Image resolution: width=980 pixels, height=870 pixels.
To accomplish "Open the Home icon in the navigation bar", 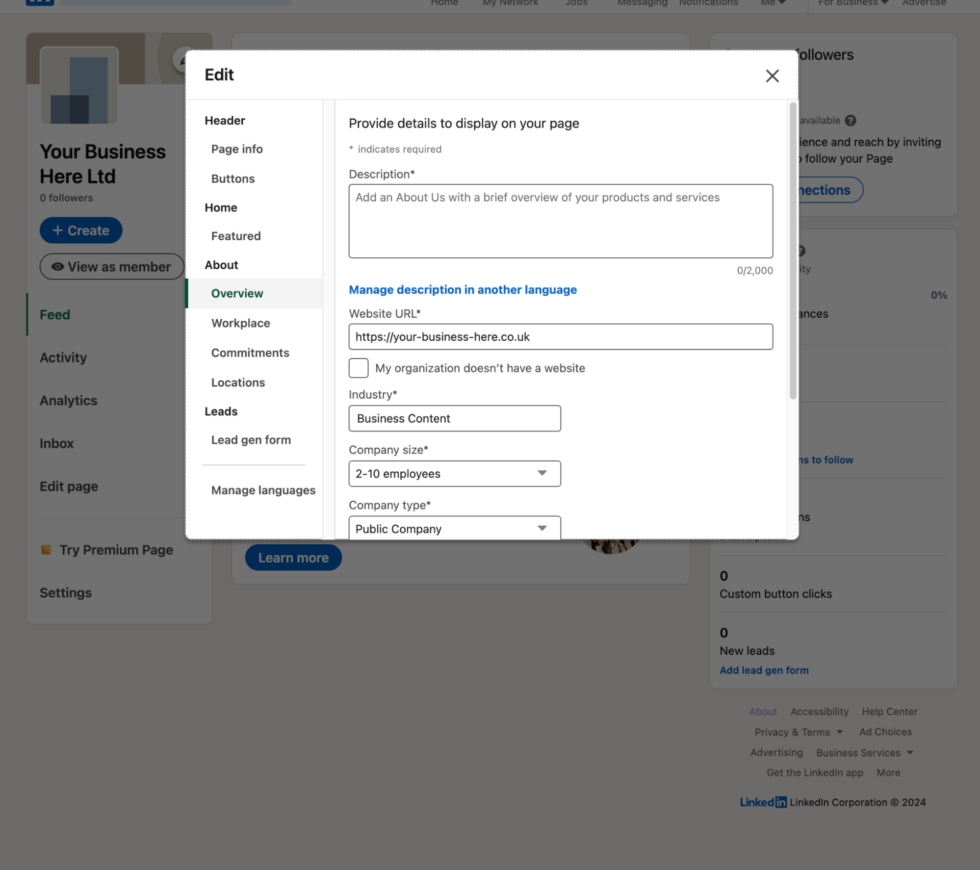I will [444, 2].
